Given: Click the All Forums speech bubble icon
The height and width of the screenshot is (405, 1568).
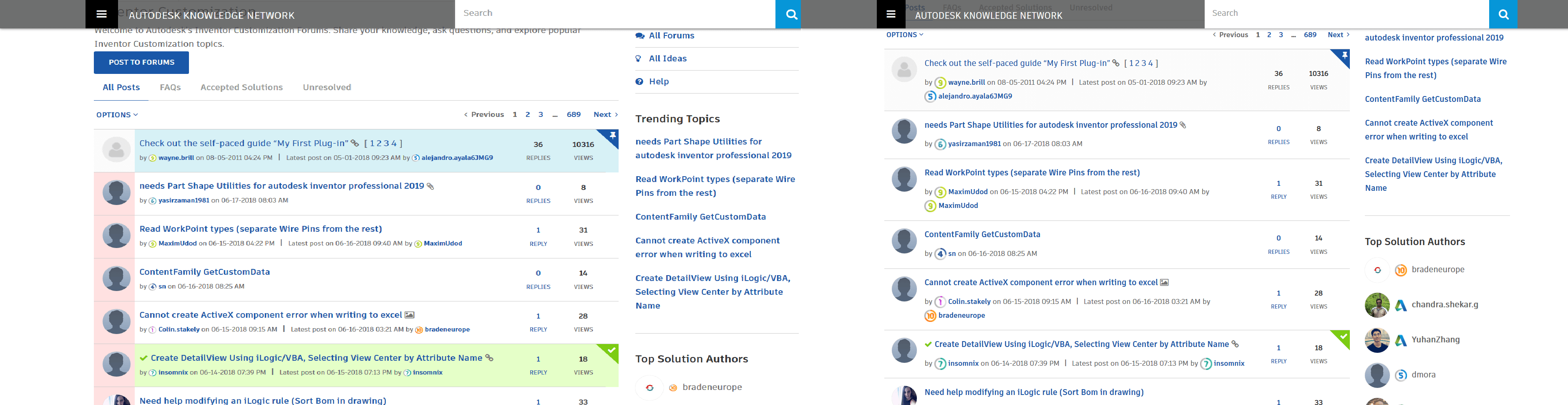Looking at the screenshot, I should (640, 36).
